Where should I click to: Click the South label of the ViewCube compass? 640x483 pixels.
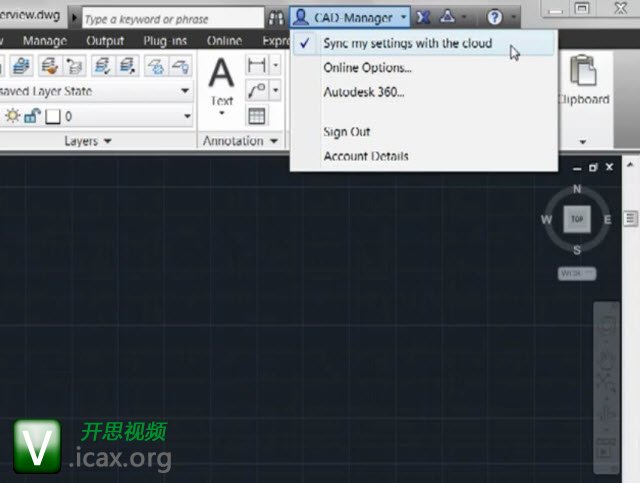click(x=577, y=250)
